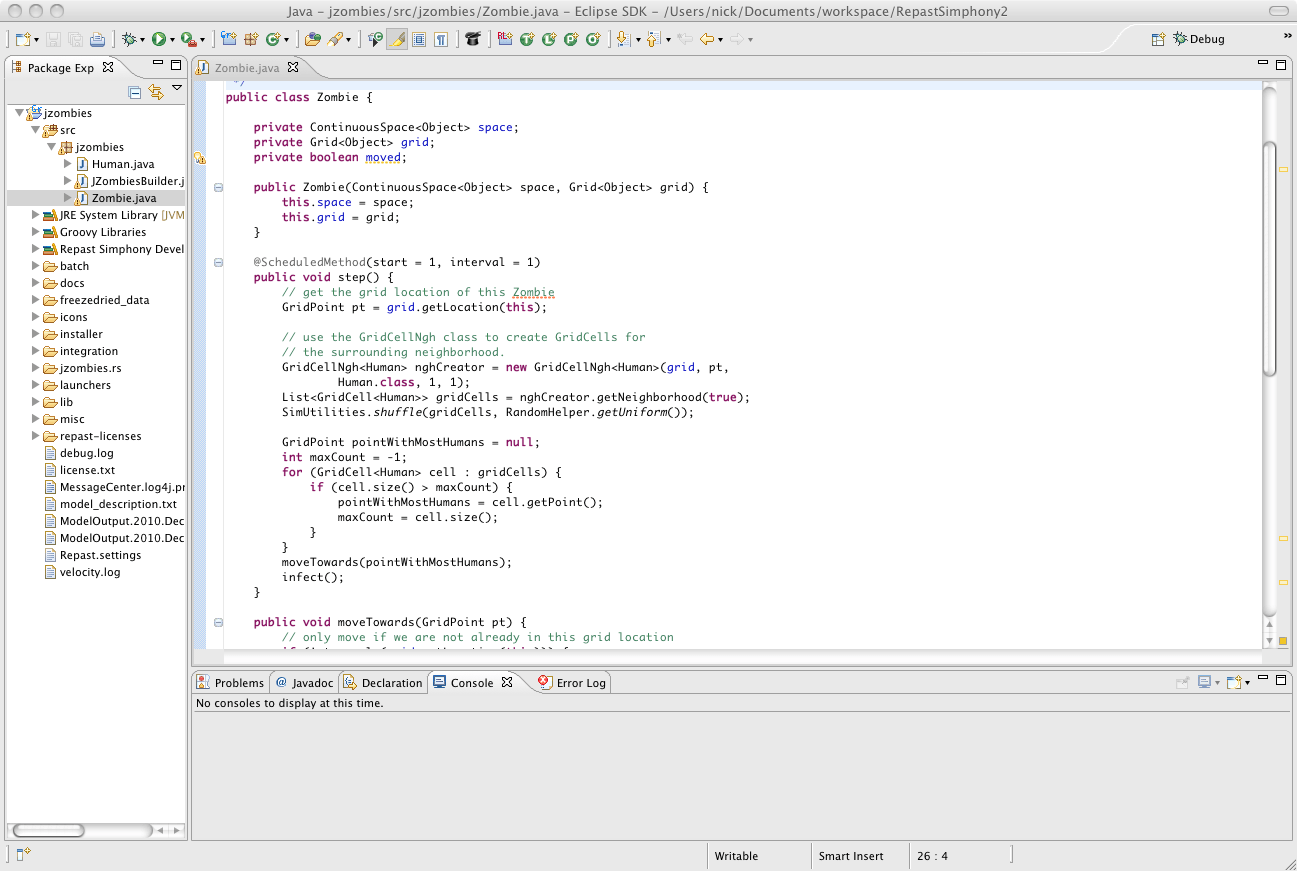Select Human.java in Package Explorer

tap(122, 164)
